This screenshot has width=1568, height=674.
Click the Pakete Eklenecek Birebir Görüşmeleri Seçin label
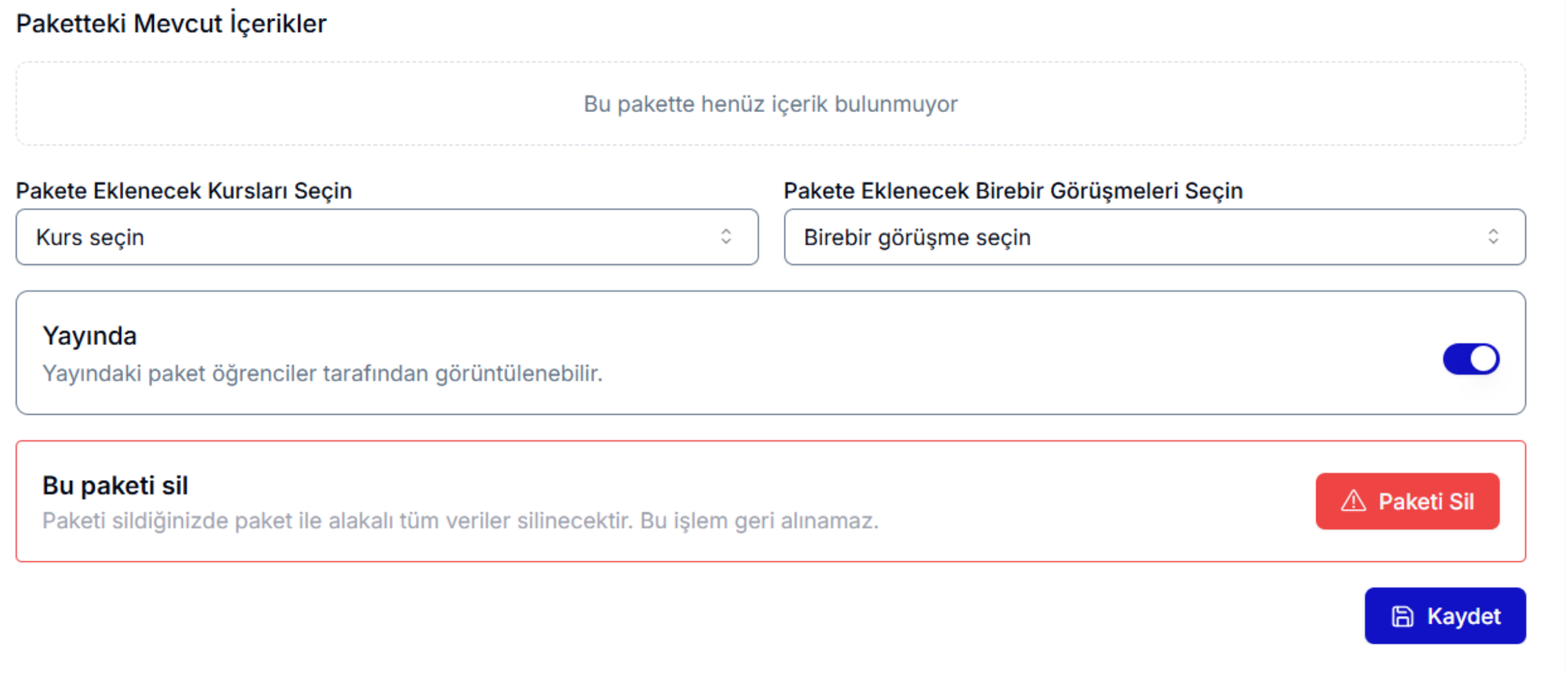coord(1013,191)
